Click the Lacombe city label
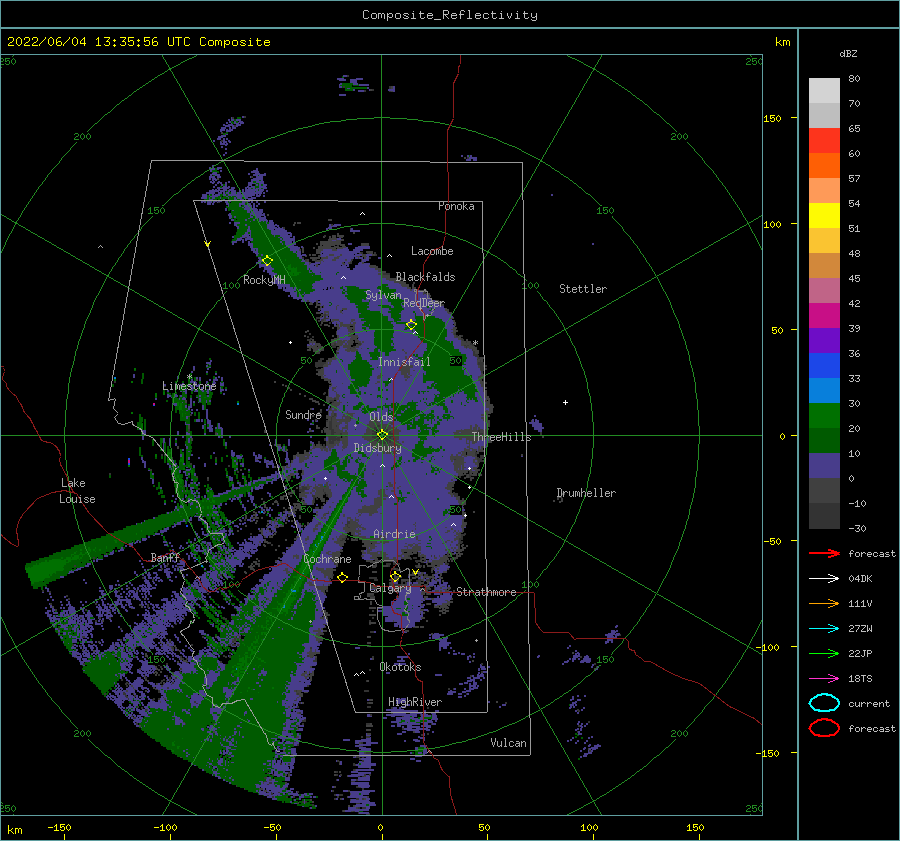The height and width of the screenshot is (841, 900). [432, 251]
